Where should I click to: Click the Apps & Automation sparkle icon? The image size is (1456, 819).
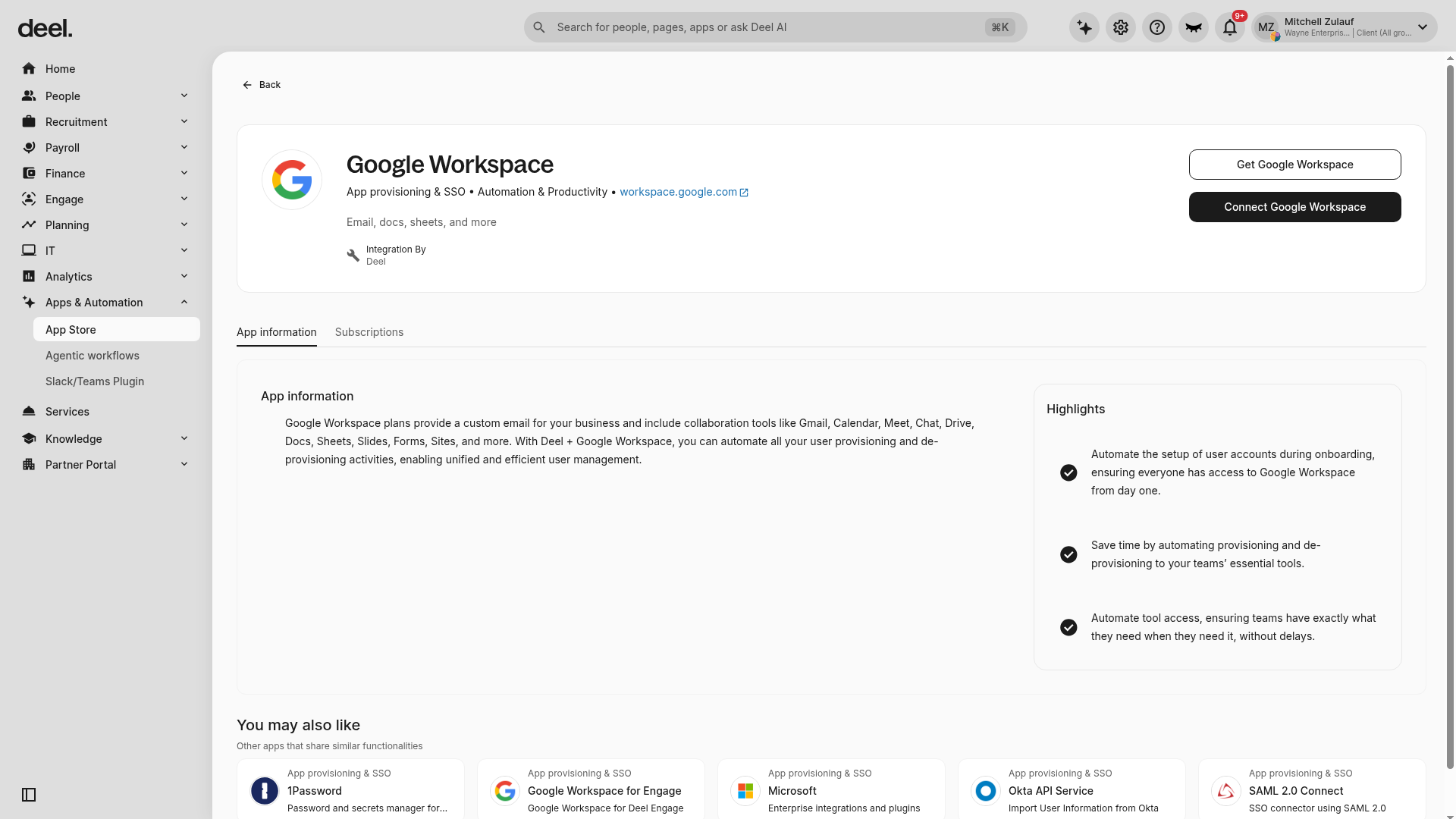pos(29,303)
